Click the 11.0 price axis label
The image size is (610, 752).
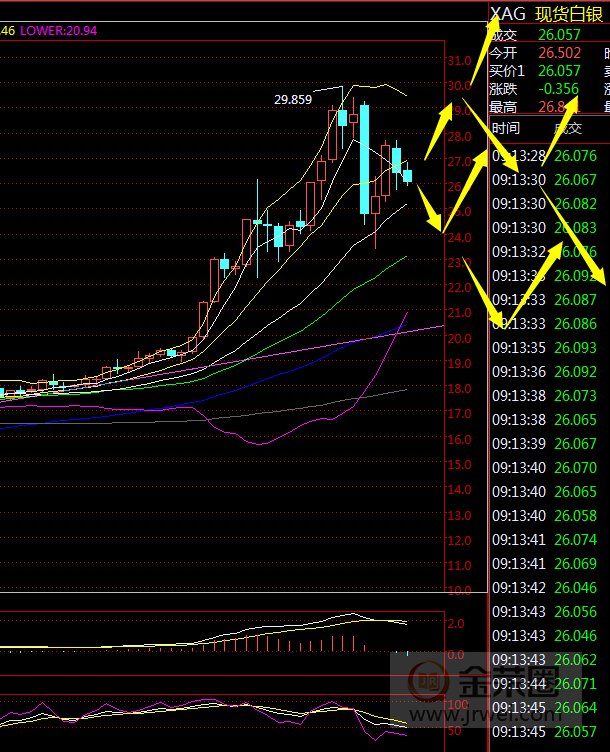coord(459,565)
